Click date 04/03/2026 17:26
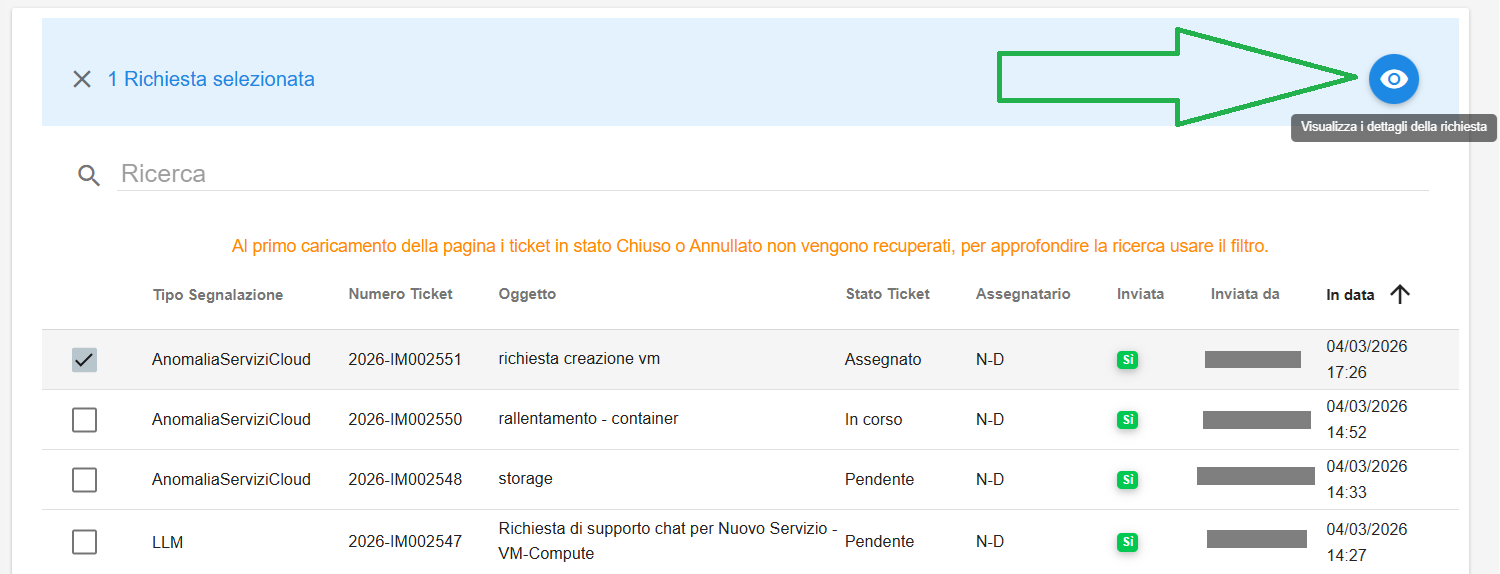Image resolution: width=1500 pixels, height=574 pixels. [1366, 359]
